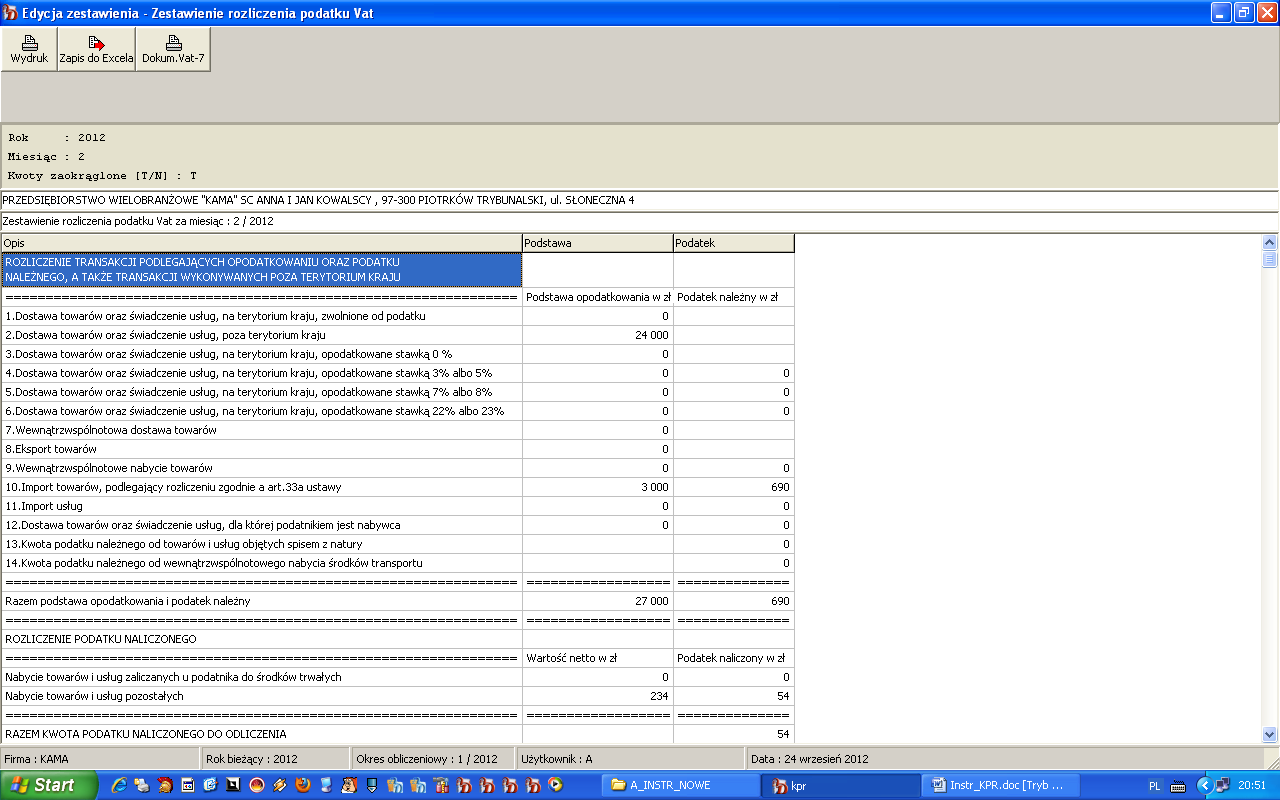
Task: Click the application icon in title bar
Action: point(11,12)
